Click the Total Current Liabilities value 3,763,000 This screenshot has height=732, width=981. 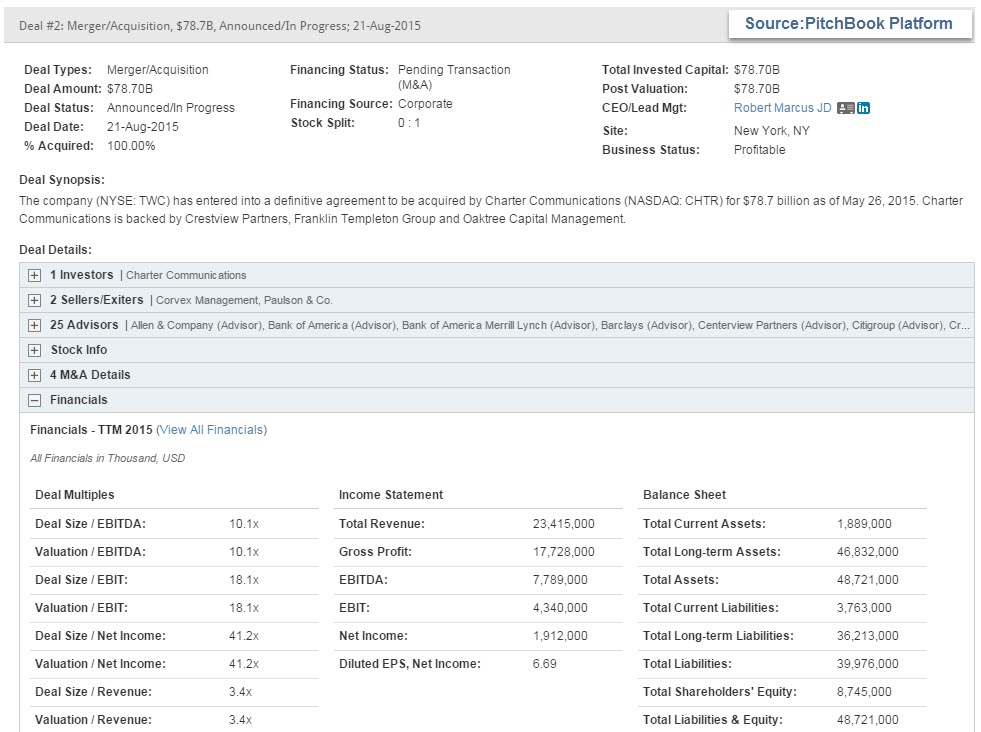(x=864, y=607)
